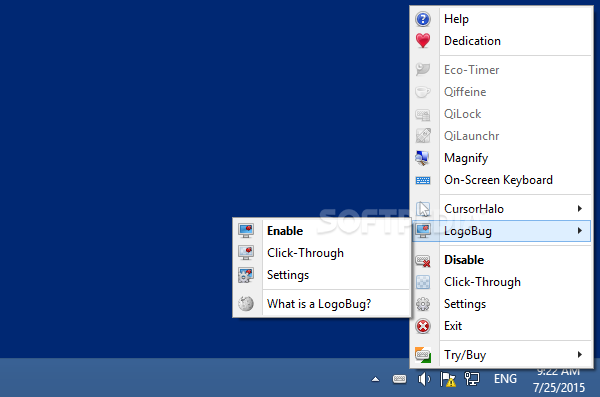Select Enable in the LogoBug submenu

click(322, 231)
